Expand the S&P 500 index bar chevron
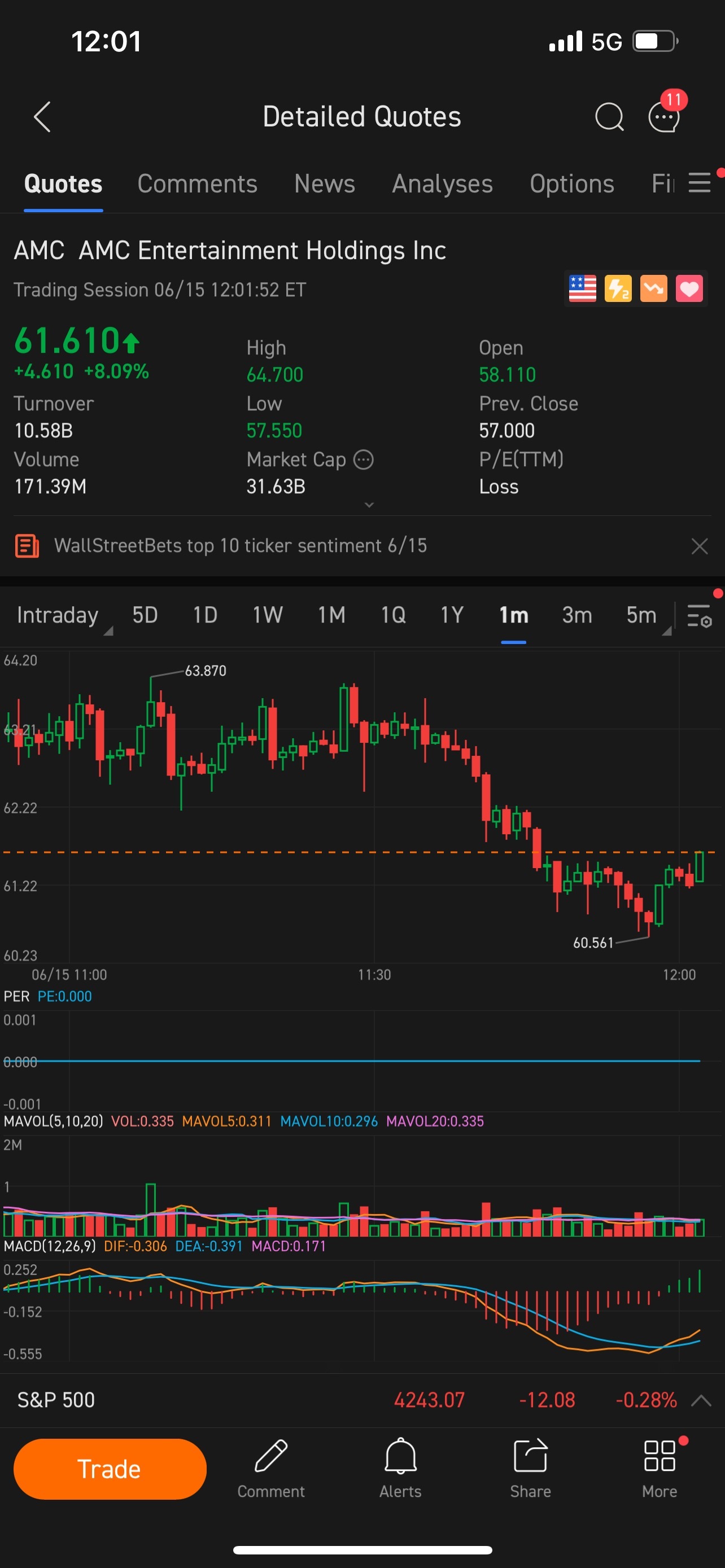Viewport: 725px width, 1568px height. click(701, 1400)
